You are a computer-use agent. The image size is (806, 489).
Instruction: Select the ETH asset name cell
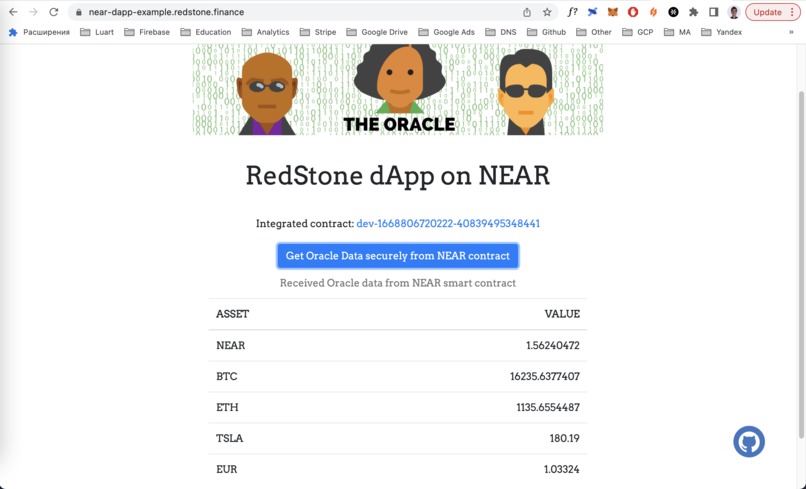pos(227,407)
